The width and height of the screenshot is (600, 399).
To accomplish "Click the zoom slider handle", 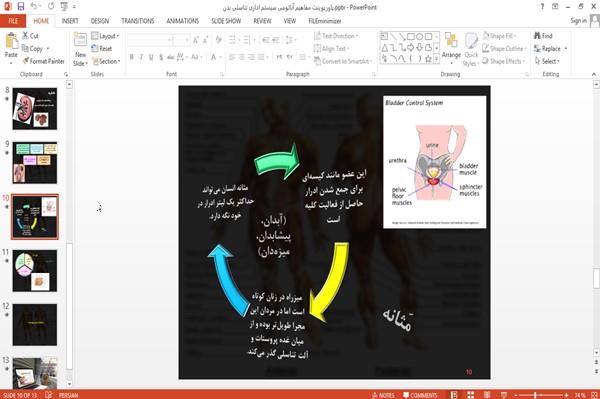I will [535, 395].
